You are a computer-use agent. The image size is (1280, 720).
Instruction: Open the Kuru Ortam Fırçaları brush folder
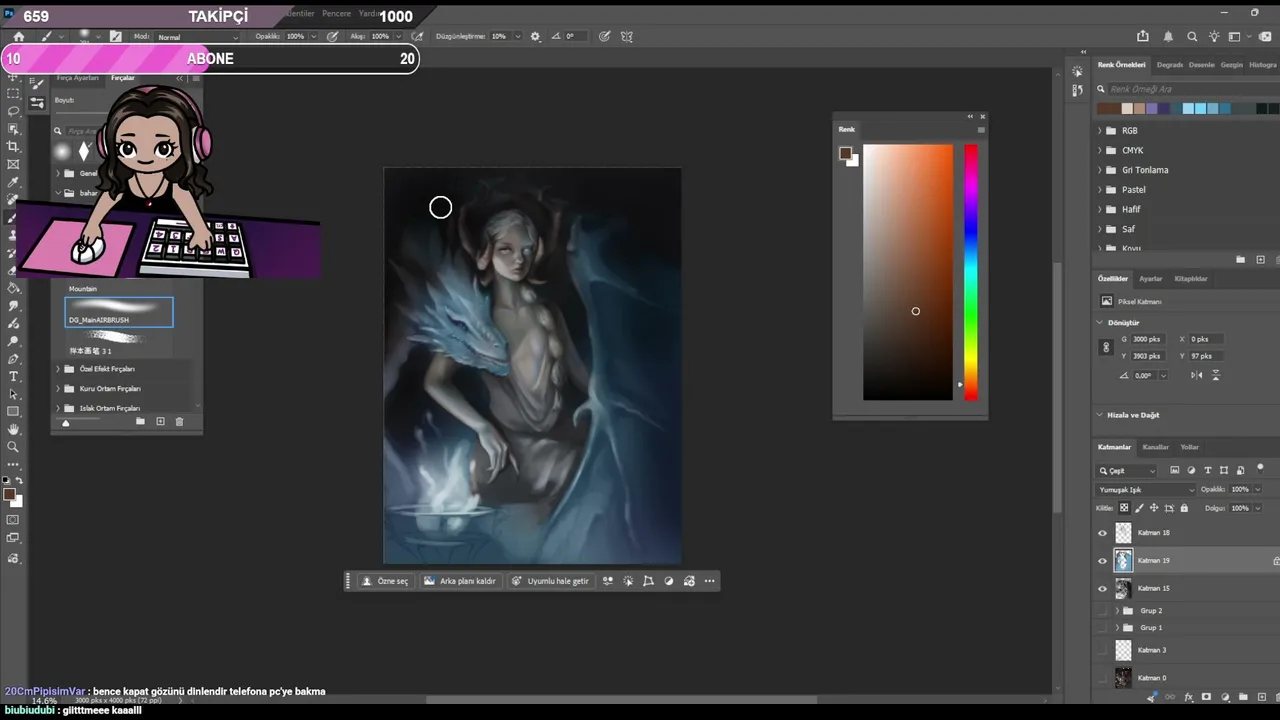point(110,389)
